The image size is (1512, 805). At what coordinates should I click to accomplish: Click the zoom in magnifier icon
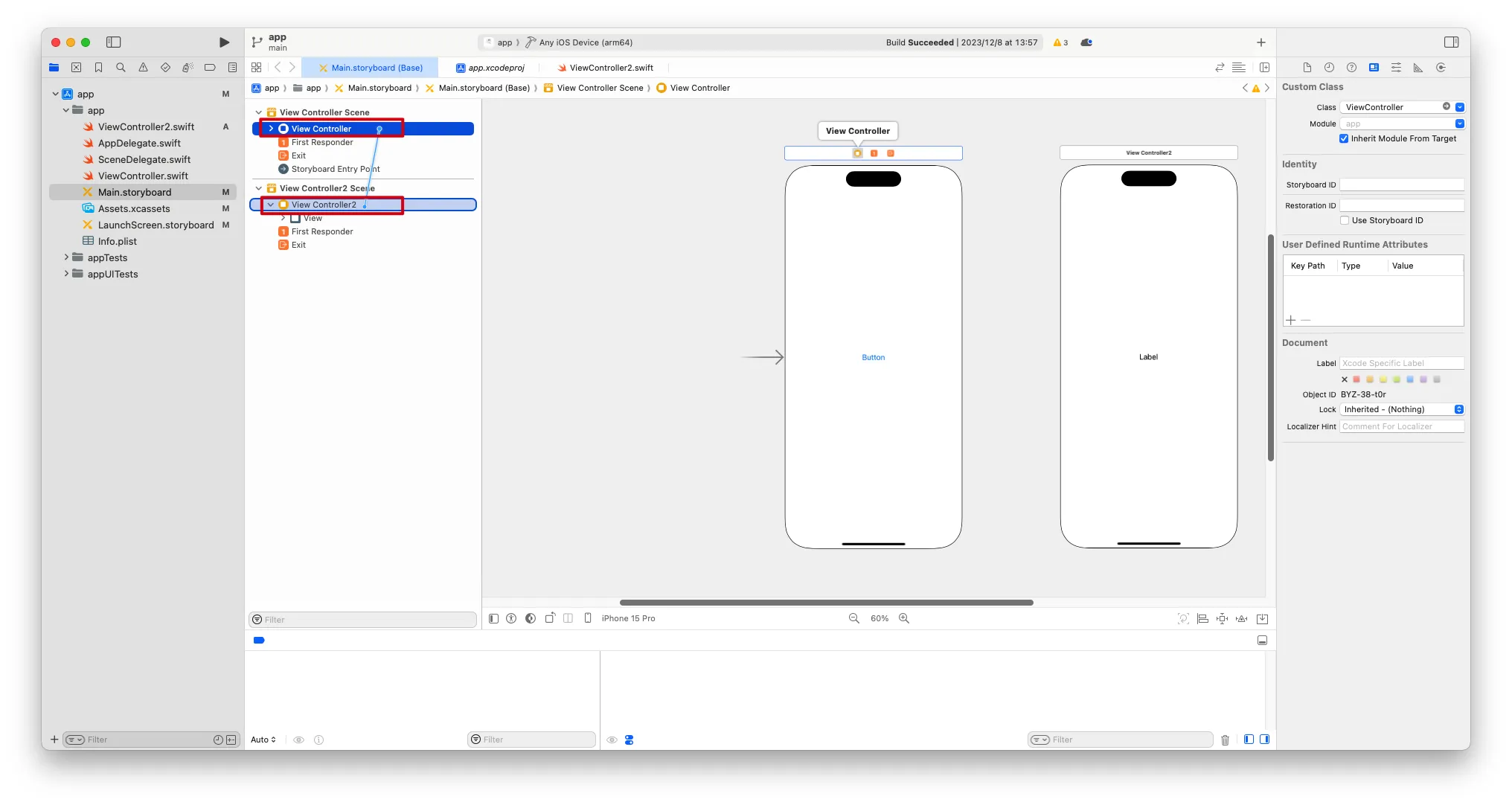tap(904, 618)
